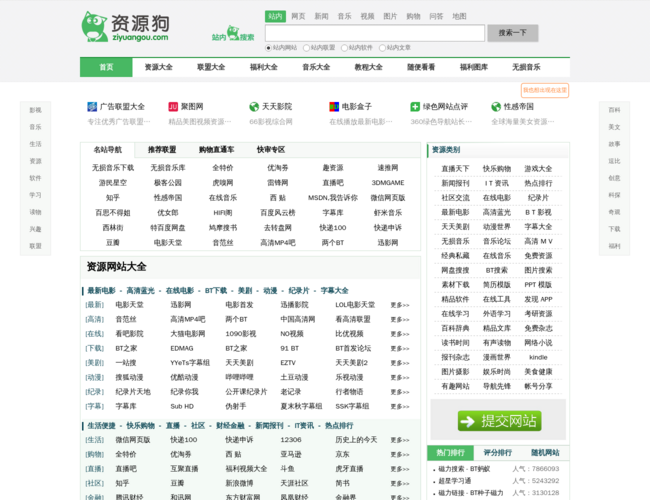
Task: Open 直播天下 in 资源类别
Action: pyautogui.click(x=455, y=169)
